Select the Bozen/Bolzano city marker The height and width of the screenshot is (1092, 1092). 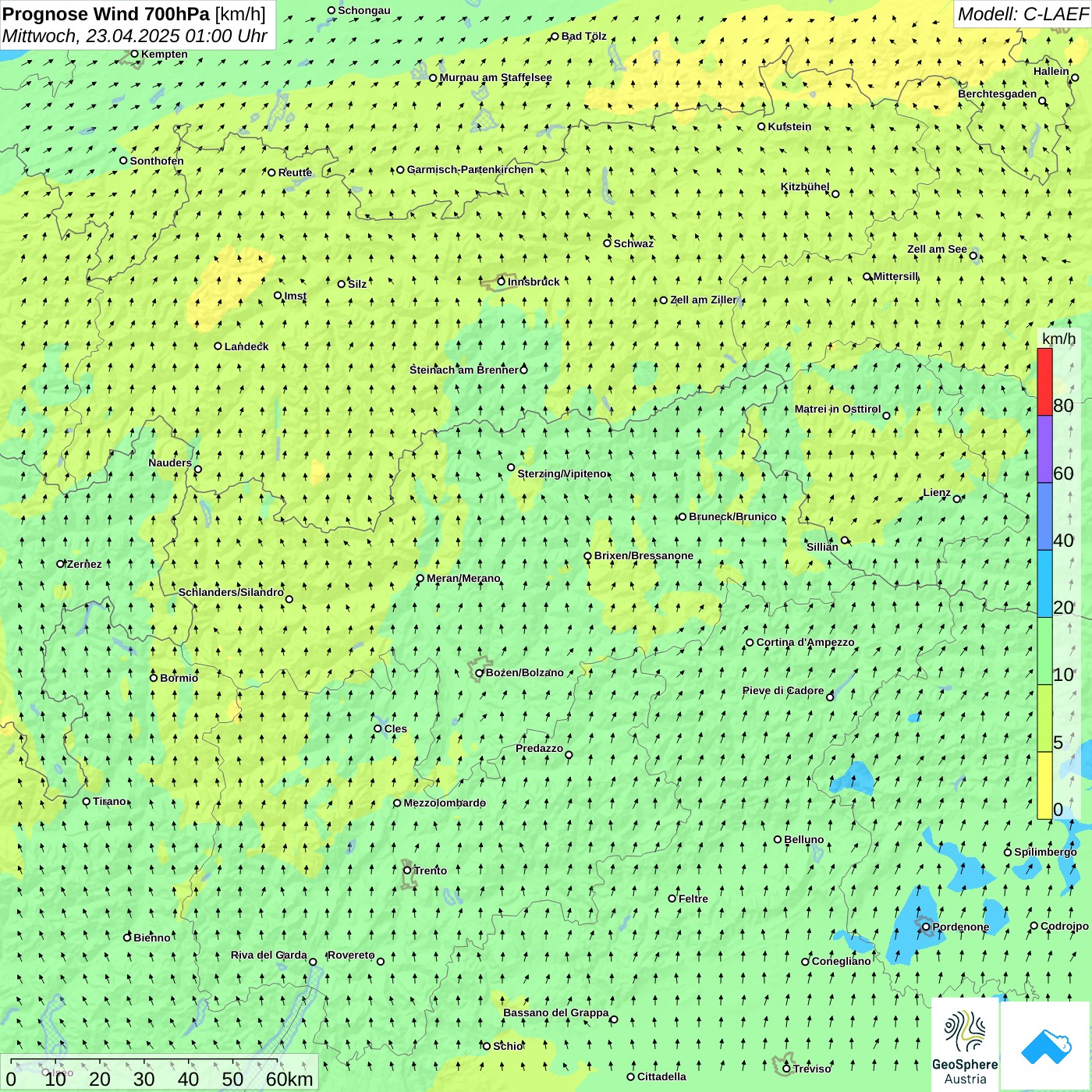480,672
